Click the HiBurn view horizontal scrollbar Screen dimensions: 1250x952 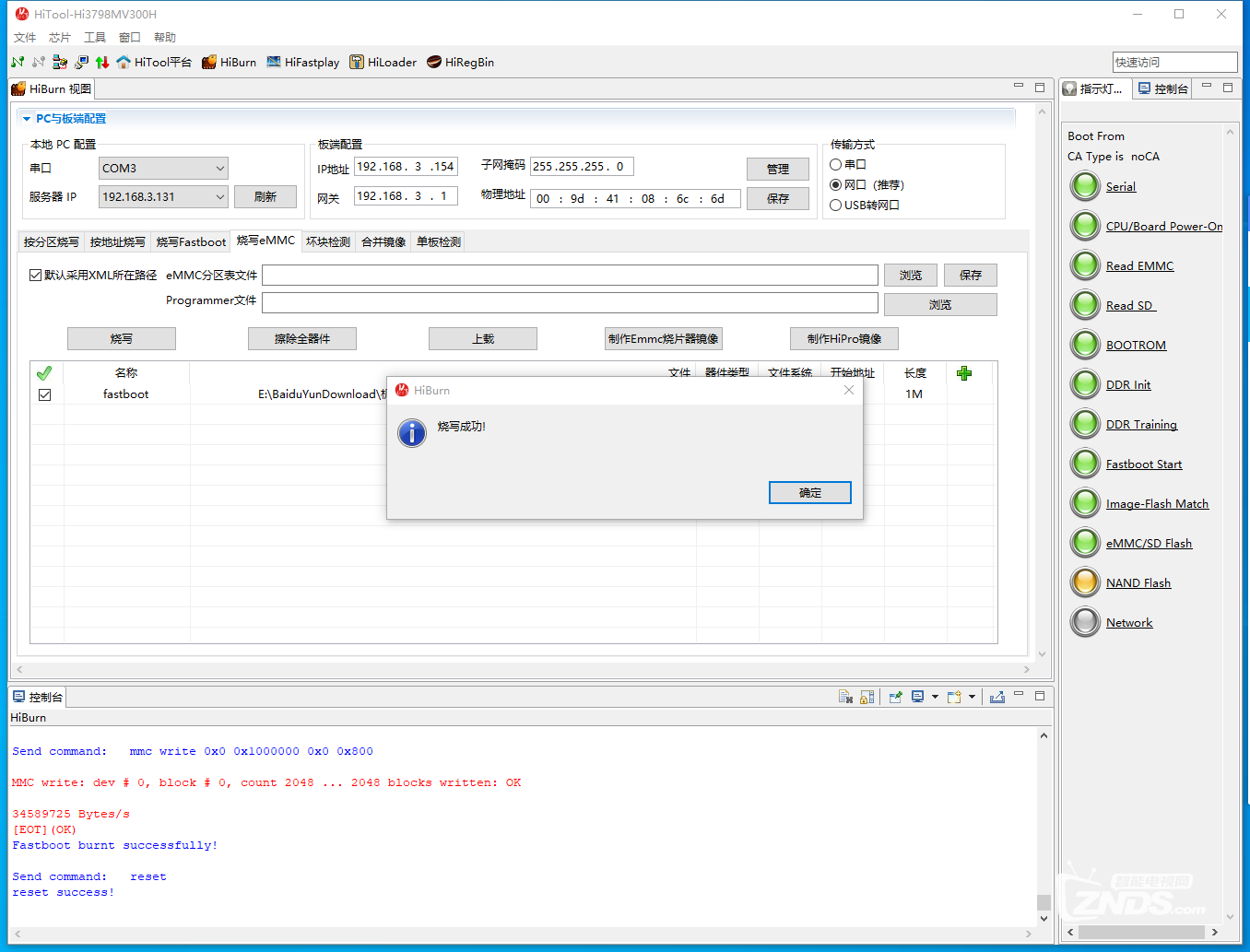521,669
